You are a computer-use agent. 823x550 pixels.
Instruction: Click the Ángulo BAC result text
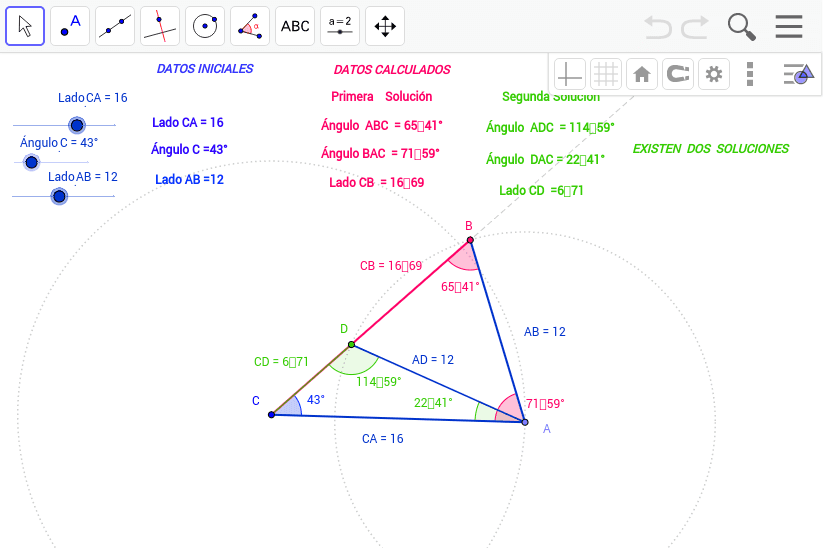380,153
